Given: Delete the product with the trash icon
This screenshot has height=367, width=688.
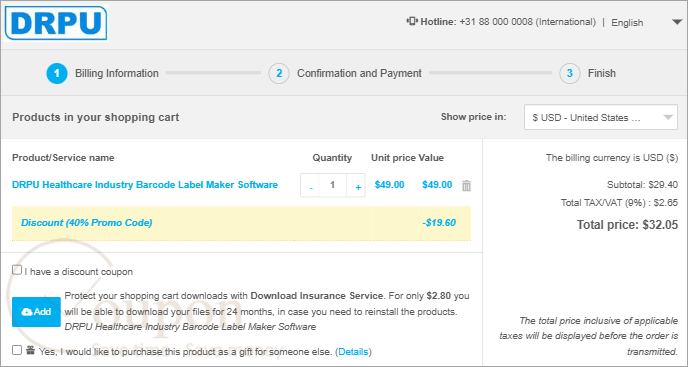Looking at the screenshot, I should [x=466, y=185].
